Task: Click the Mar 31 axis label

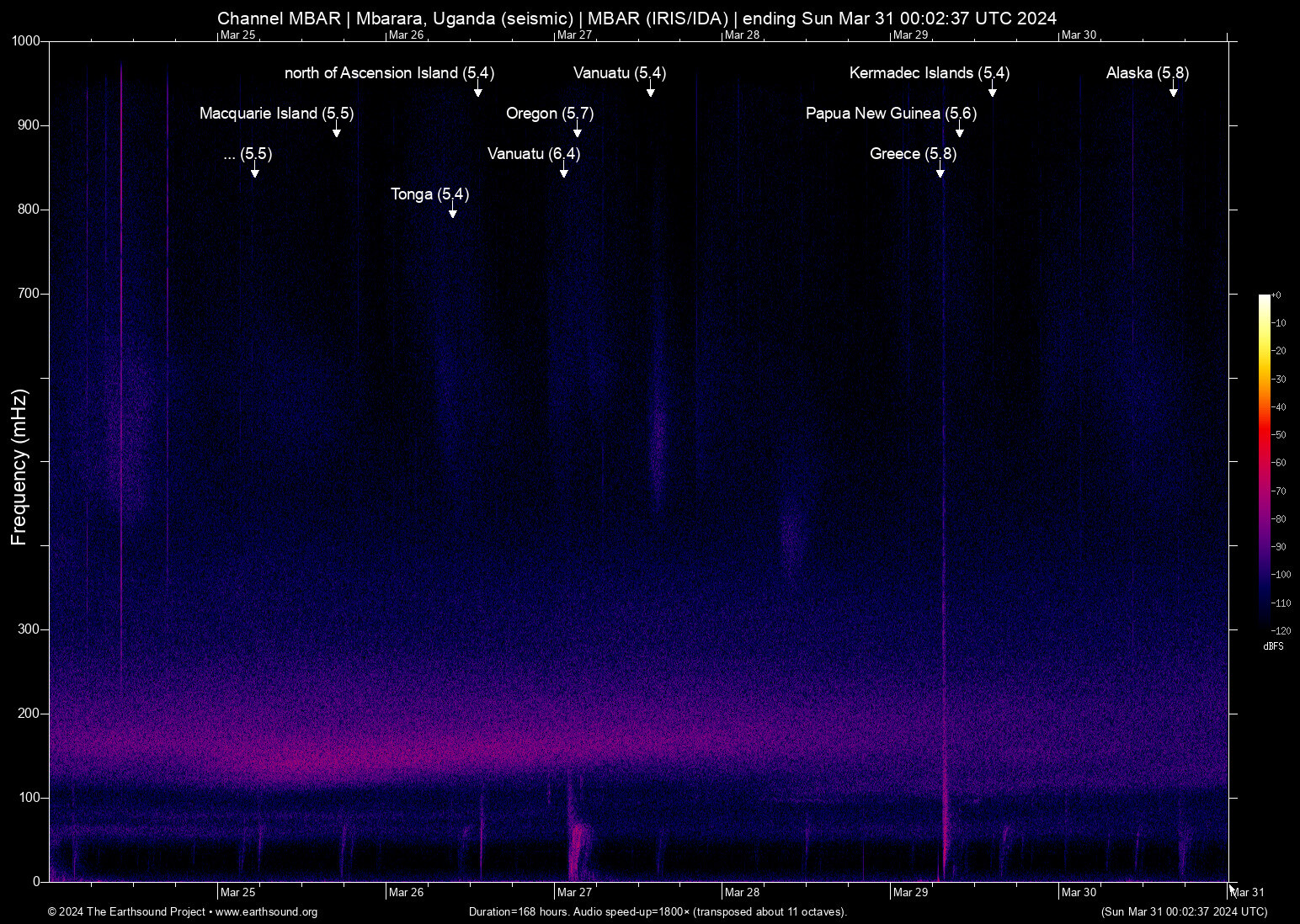Action: 1248,892
